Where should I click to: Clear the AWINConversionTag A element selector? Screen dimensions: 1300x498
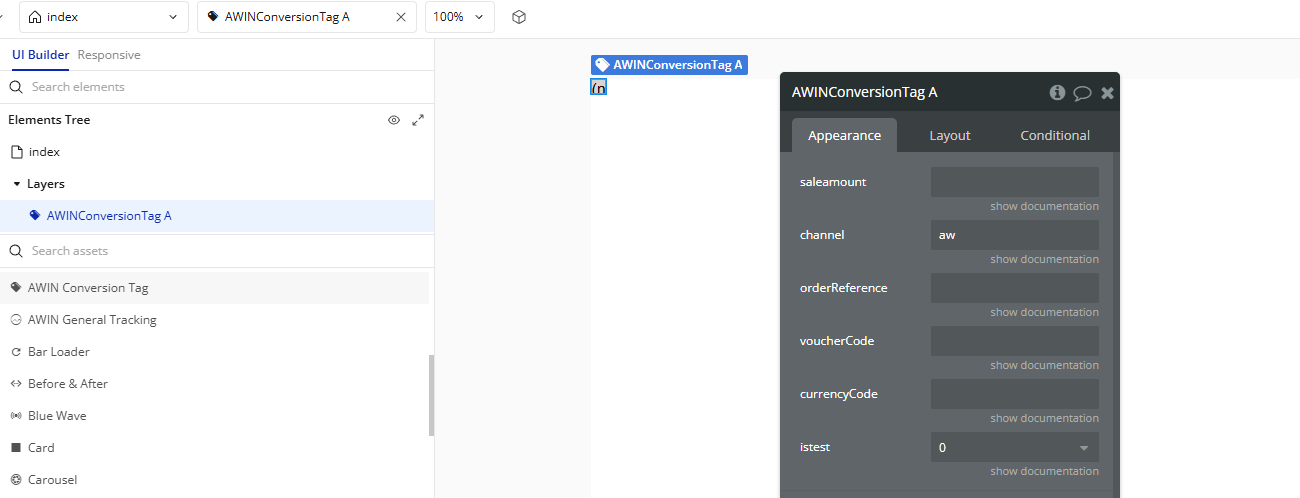coord(402,17)
